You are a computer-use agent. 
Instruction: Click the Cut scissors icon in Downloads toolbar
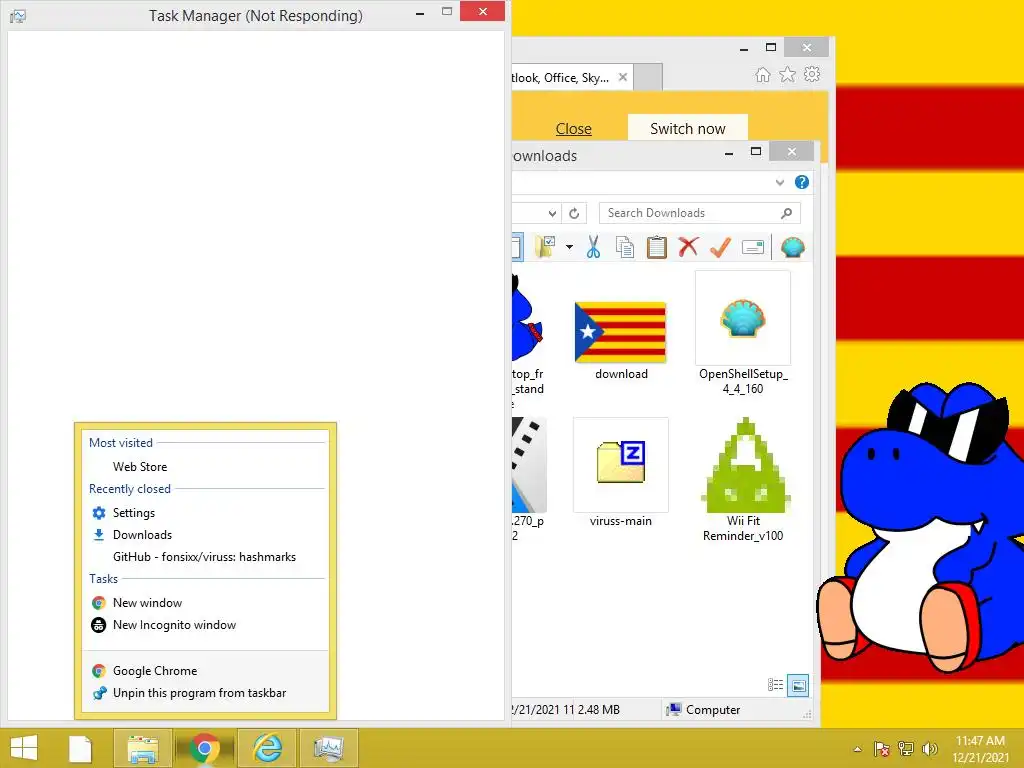tap(593, 248)
